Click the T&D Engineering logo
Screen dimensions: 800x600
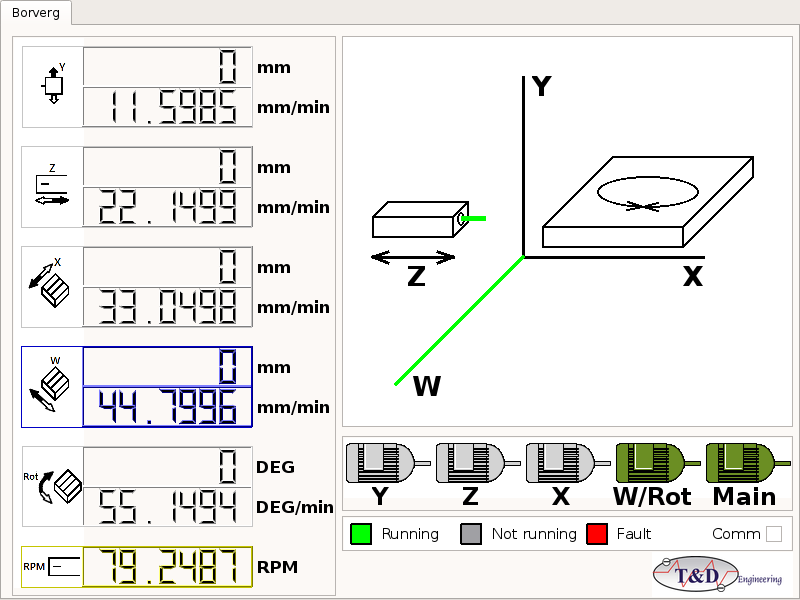[717, 576]
